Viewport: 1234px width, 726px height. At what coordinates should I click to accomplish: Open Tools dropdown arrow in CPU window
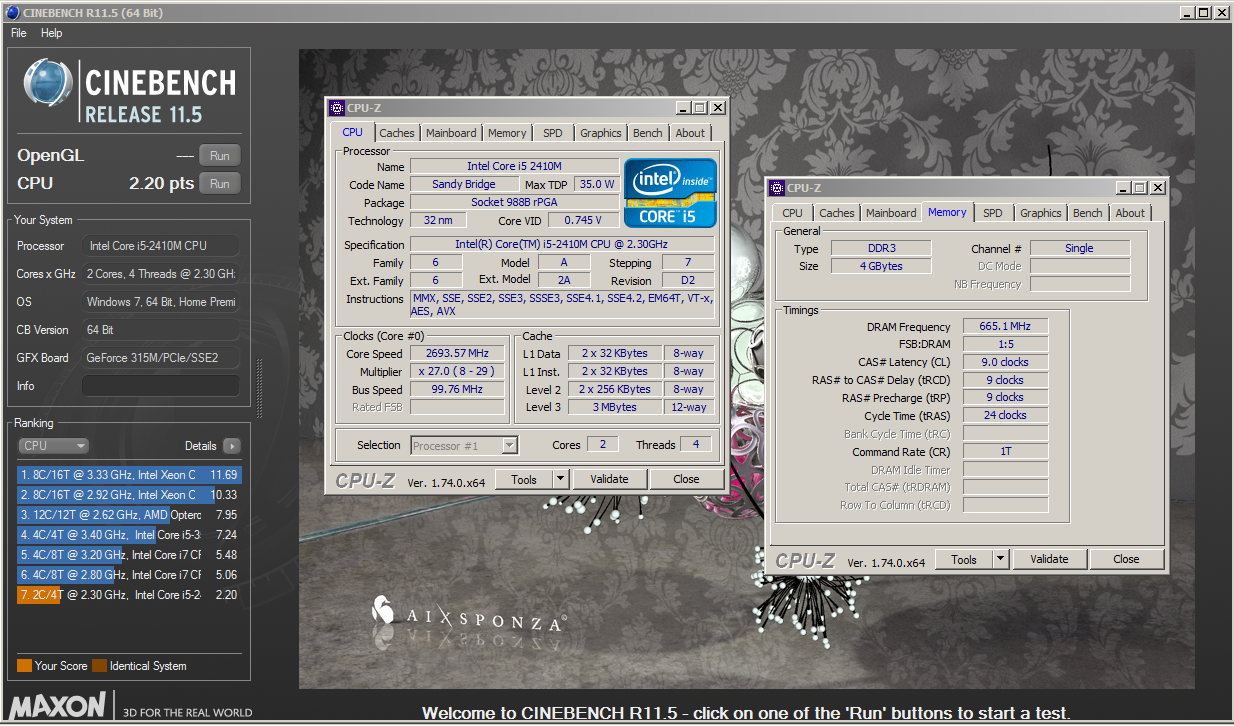[561, 479]
